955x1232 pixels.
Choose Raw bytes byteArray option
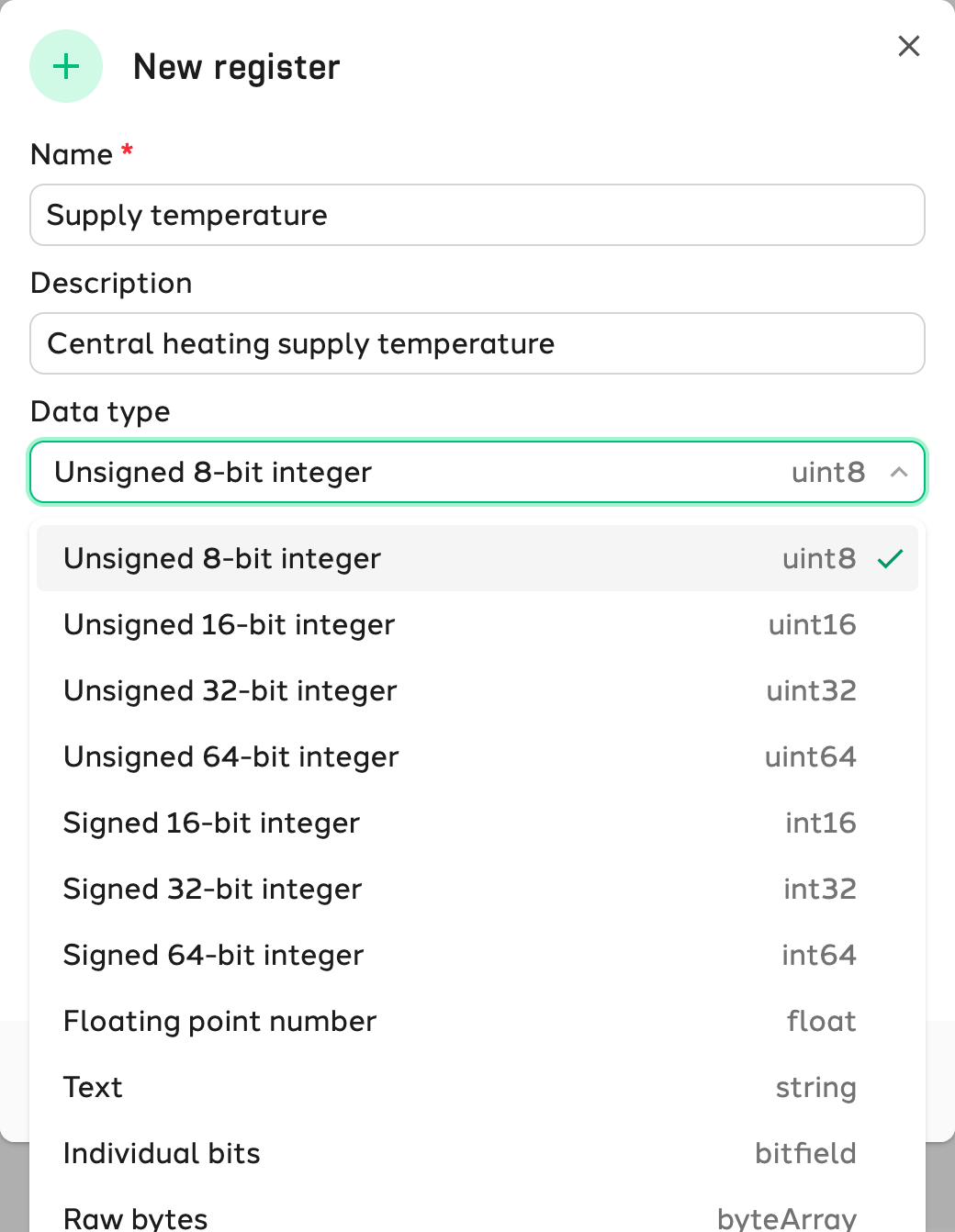(477, 1214)
